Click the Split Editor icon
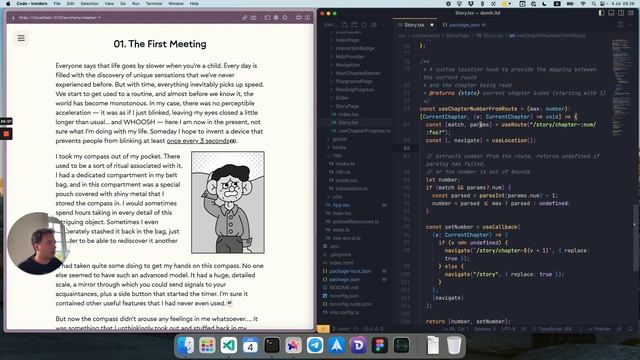This screenshot has width=640, height=360. click(x=620, y=25)
